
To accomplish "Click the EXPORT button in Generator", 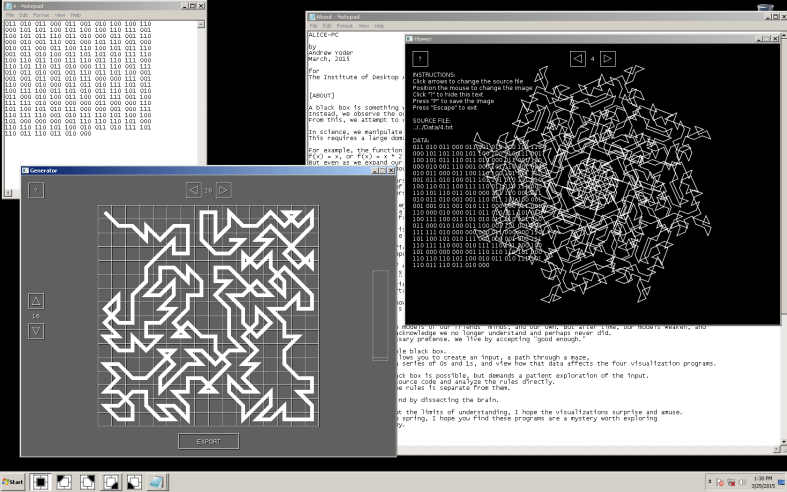I will pos(208,441).
